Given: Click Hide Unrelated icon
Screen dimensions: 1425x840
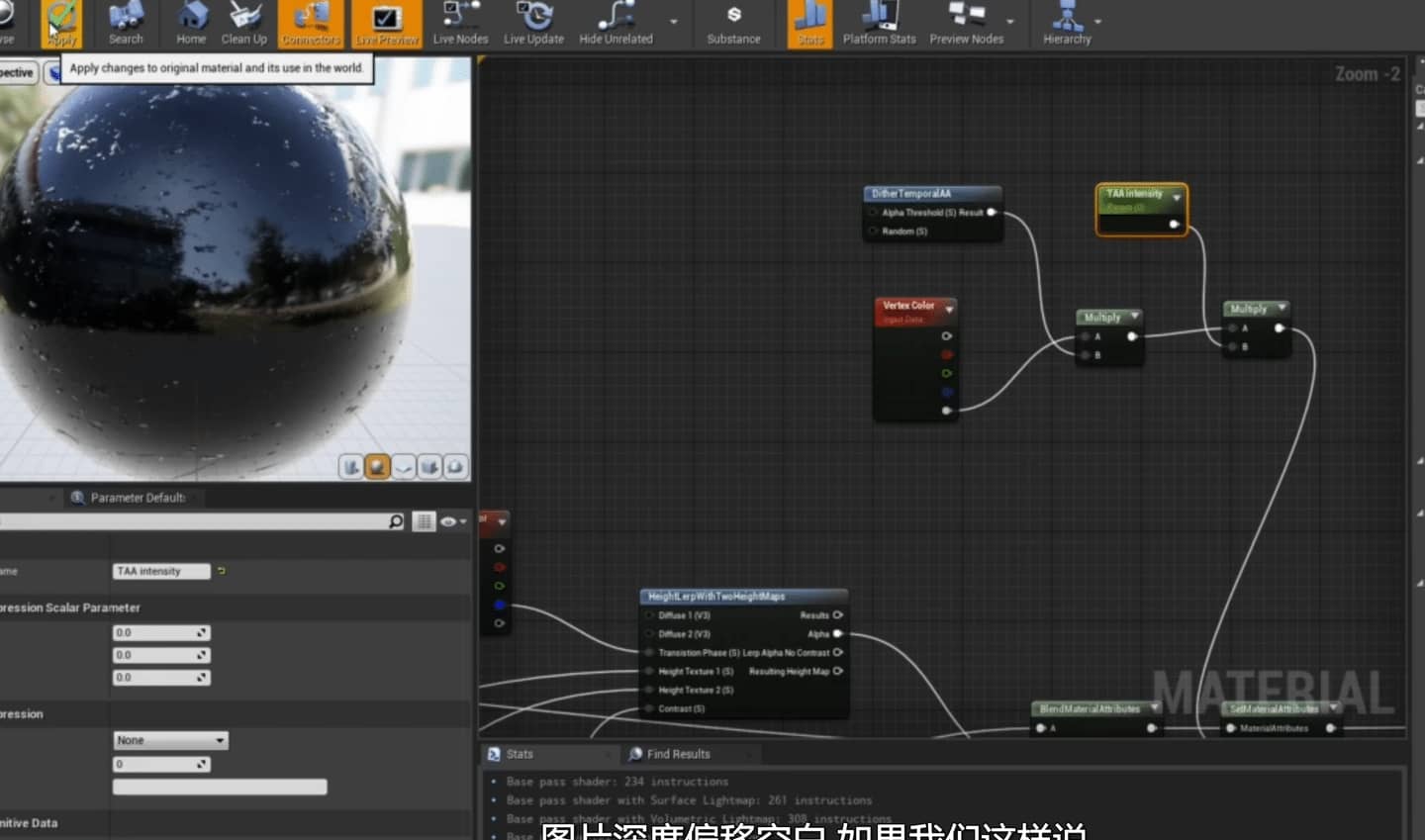Looking at the screenshot, I should tap(616, 24).
